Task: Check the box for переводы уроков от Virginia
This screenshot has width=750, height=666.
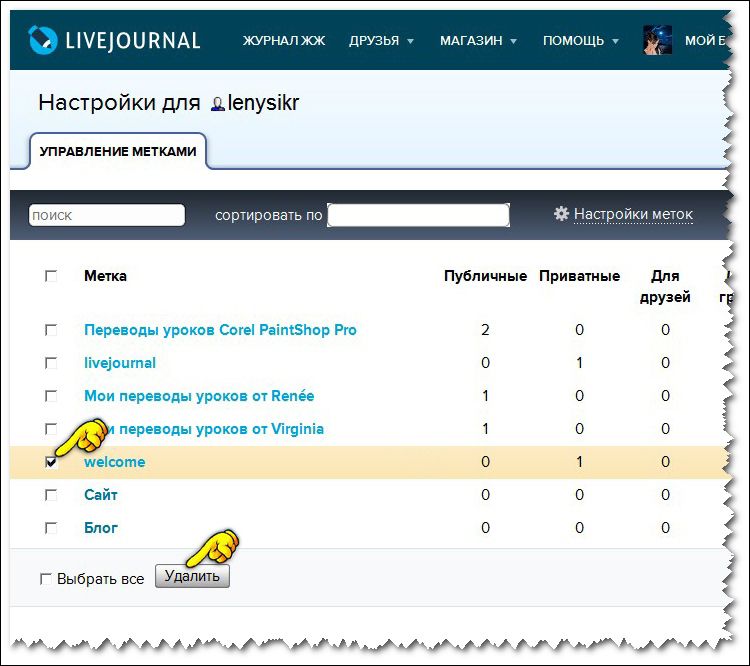Action: click(51, 428)
